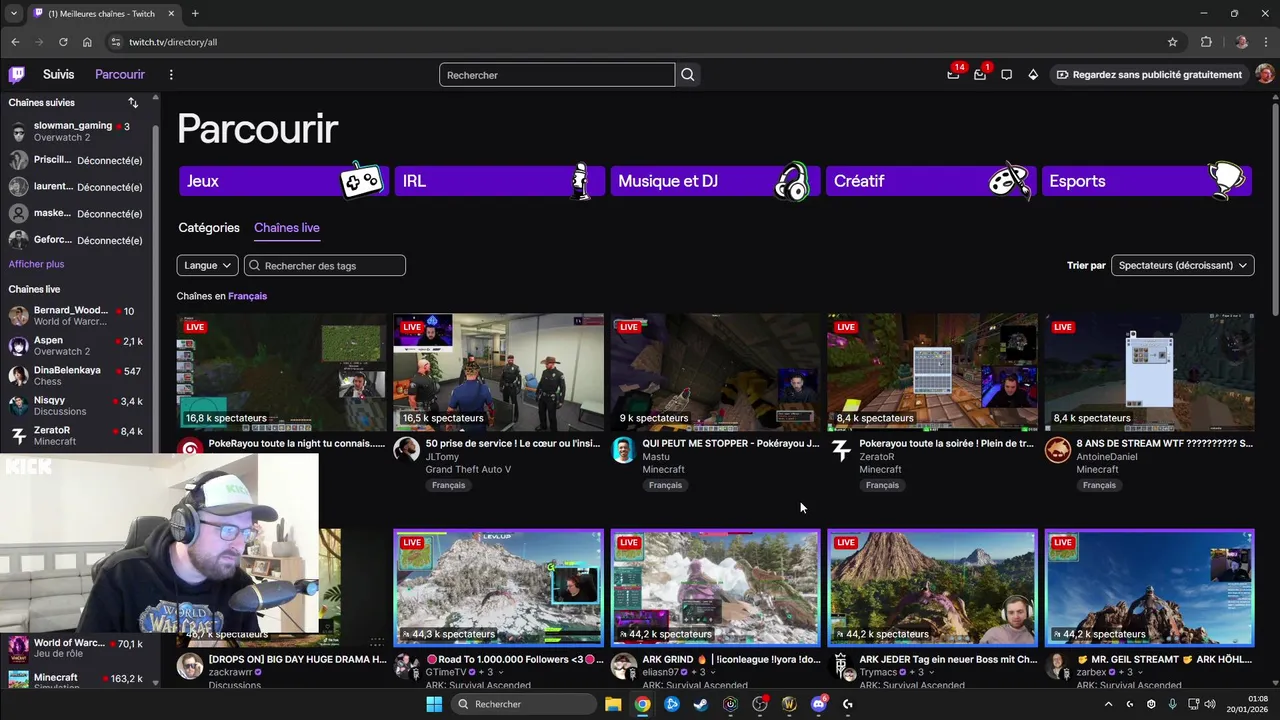The image size is (1280, 720).
Task: Open Nisqyy channel in sidebar
Action: pyautogui.click(x=76, y=406)
